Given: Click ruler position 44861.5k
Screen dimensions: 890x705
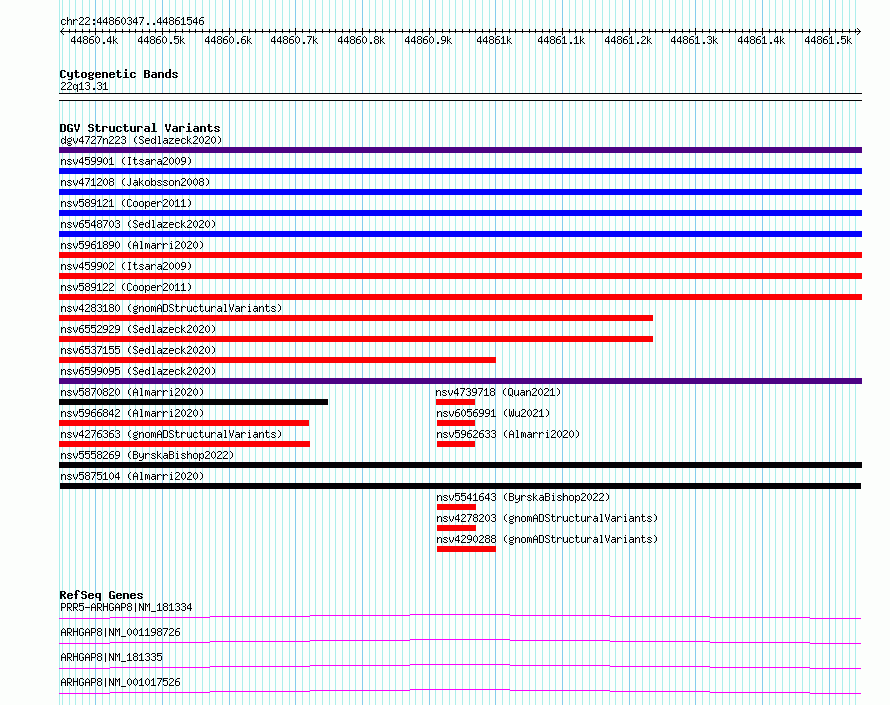Looking at the screenshot, I should point(828,40).
